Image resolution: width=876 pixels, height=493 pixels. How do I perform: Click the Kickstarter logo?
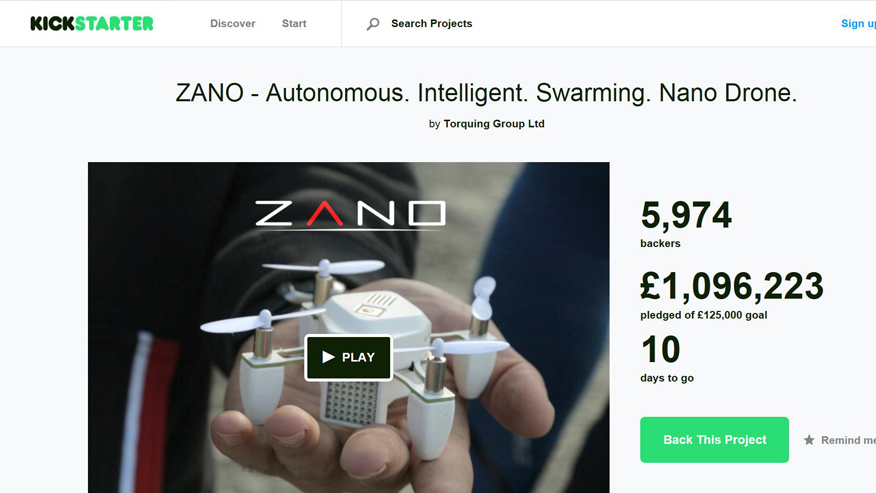[x=92, y=23]
